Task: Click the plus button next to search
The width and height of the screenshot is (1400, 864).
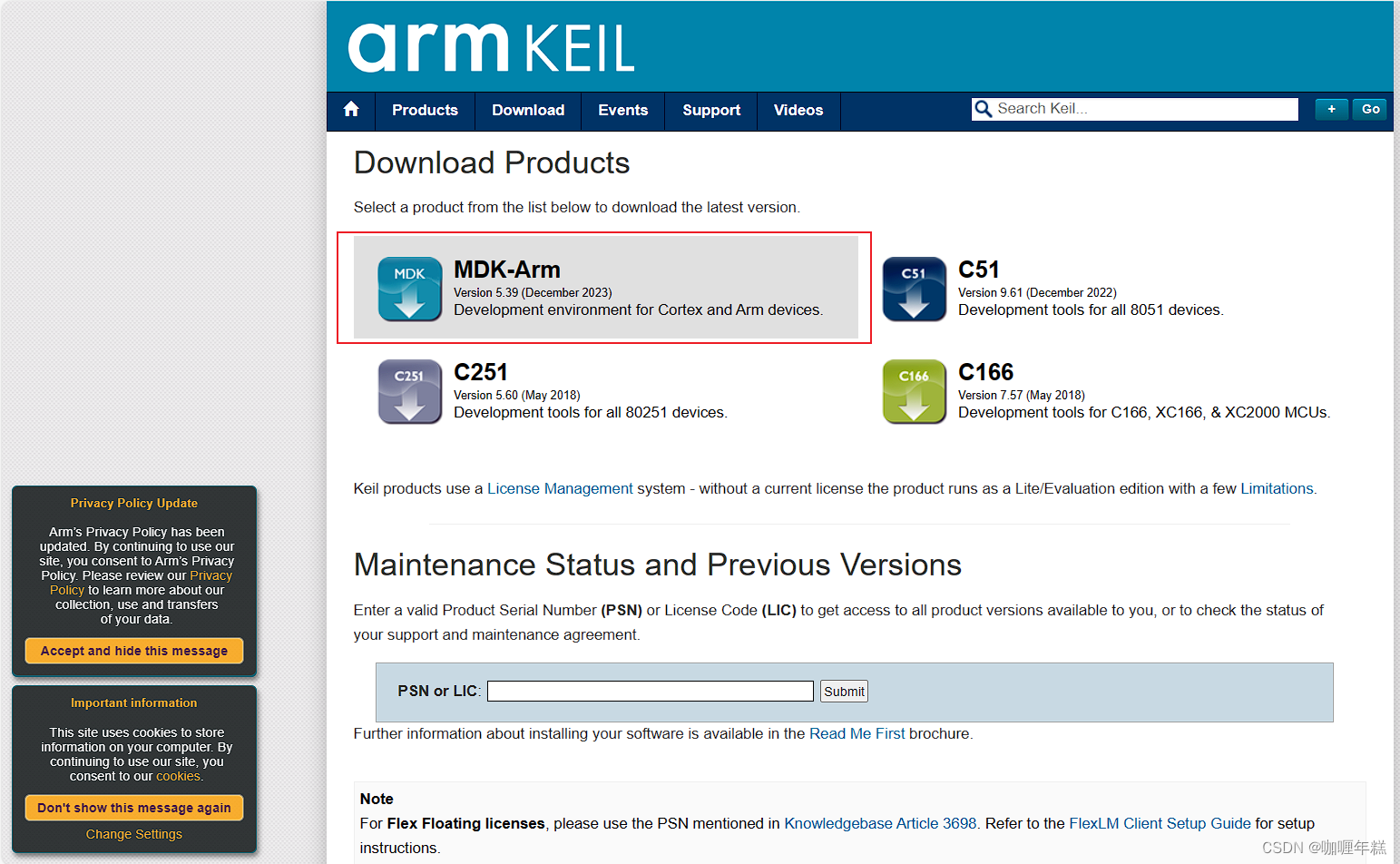Action: pos(1331,109)
